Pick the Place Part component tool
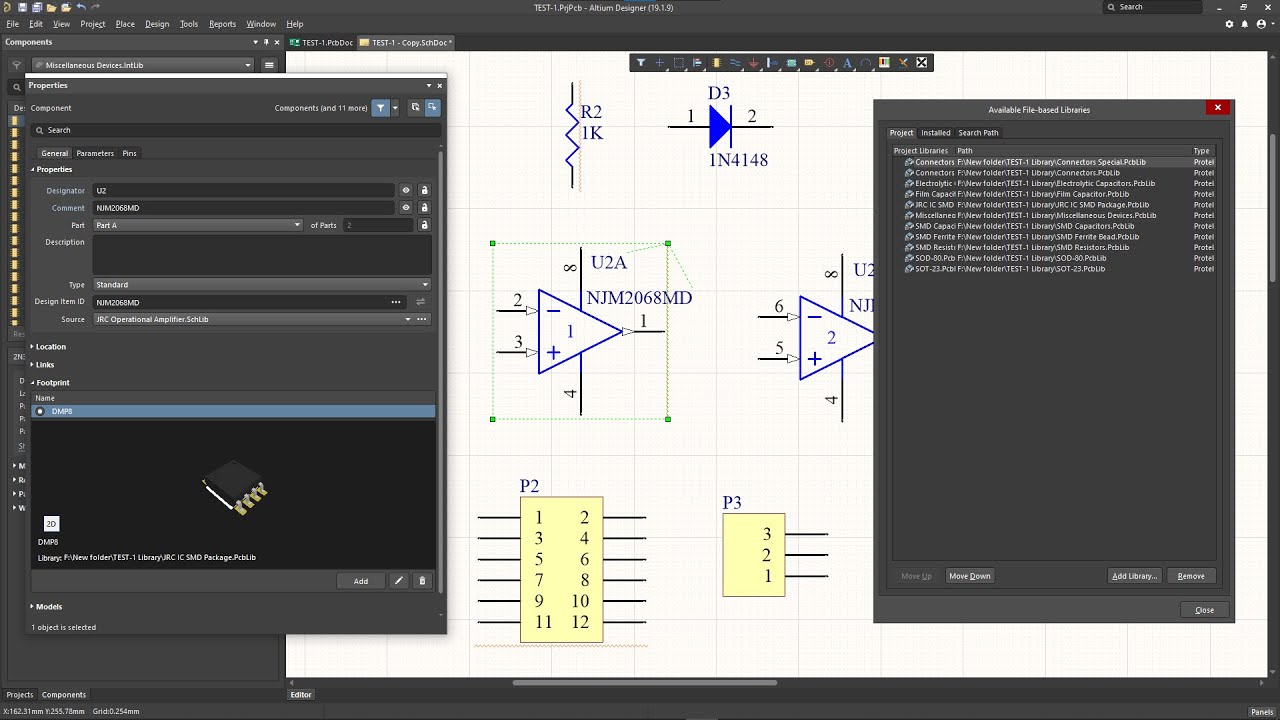Image resolution: width=1280 pixels, height=720 pixels. [716, 62]
